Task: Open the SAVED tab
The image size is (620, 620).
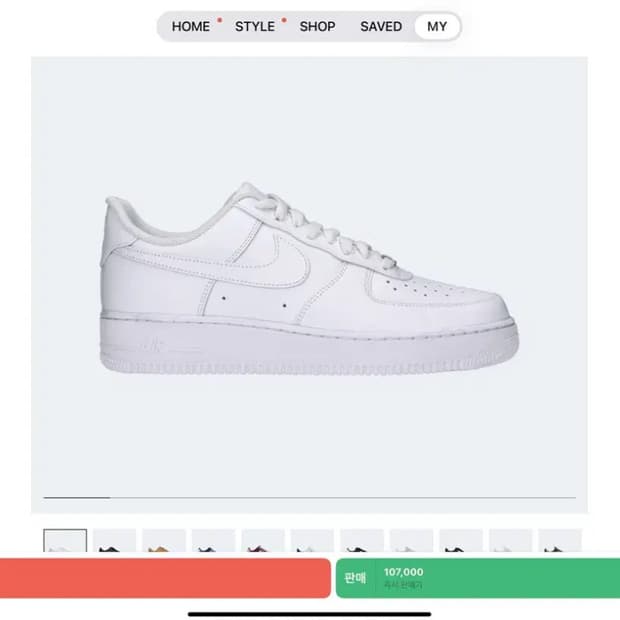Action: click(x=380, y=26)
